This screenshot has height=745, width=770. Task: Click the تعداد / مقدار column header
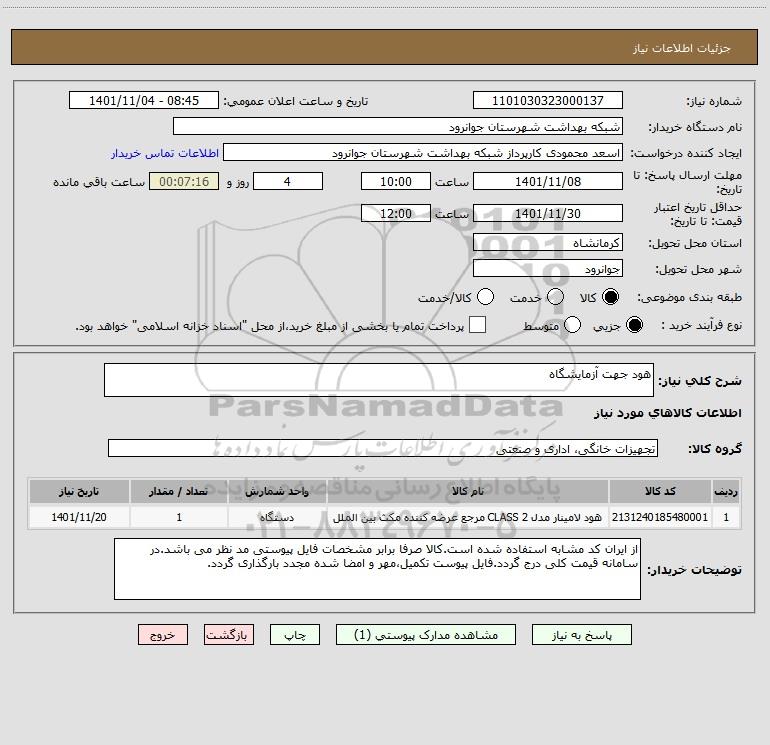pyautogui.click(x=179, y=491)
